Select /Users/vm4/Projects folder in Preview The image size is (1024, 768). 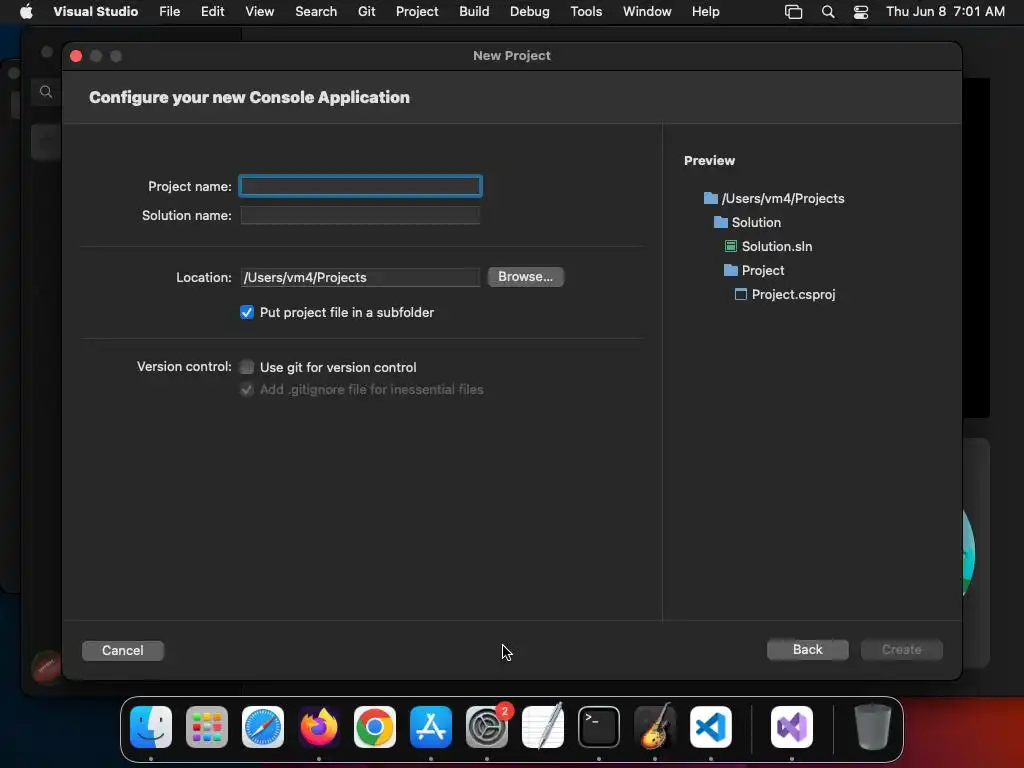774,199
